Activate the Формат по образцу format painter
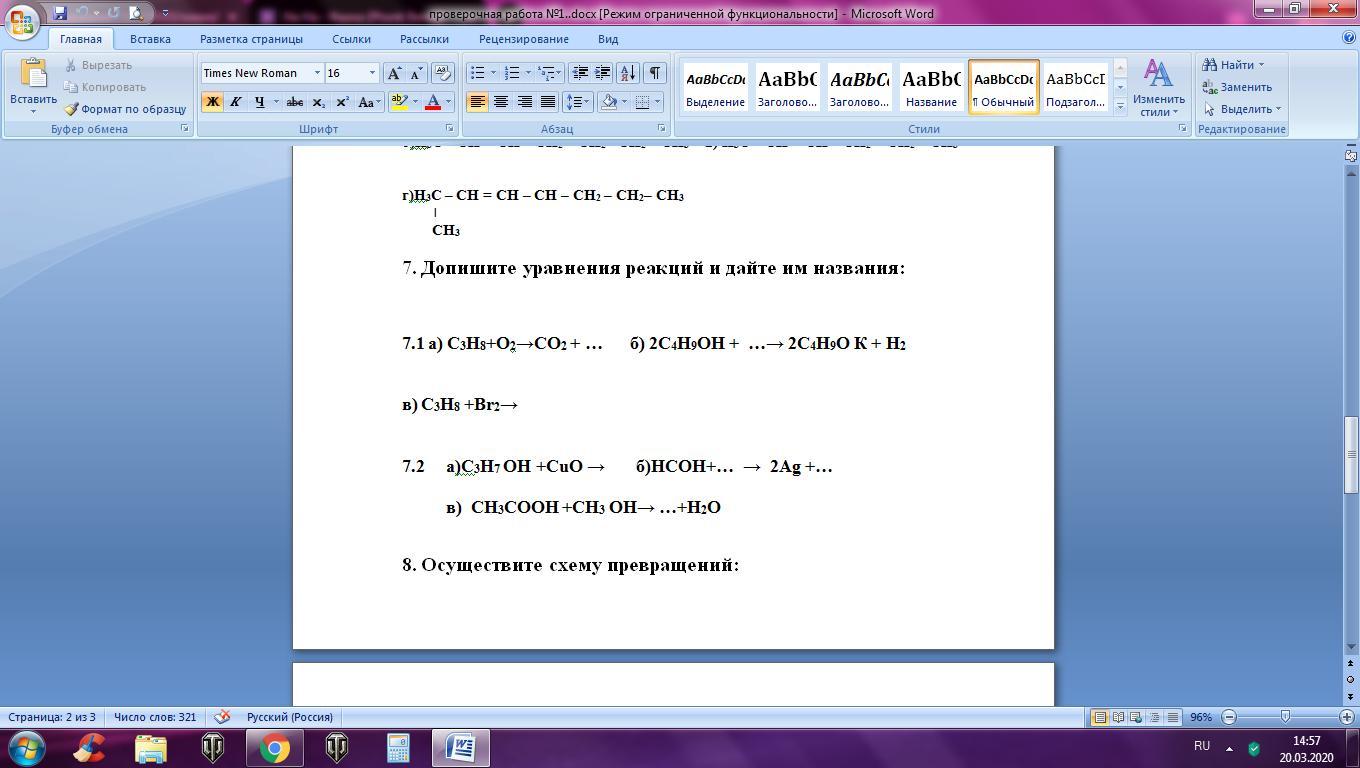Image resolution: width=1360 pixels, height=768 pixels. pyautogui.click(x=125, y=109)
